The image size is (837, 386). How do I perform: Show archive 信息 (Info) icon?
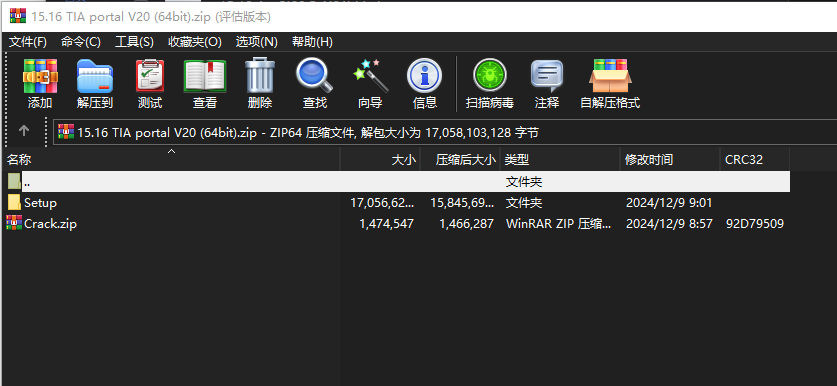tap(425, 76)
